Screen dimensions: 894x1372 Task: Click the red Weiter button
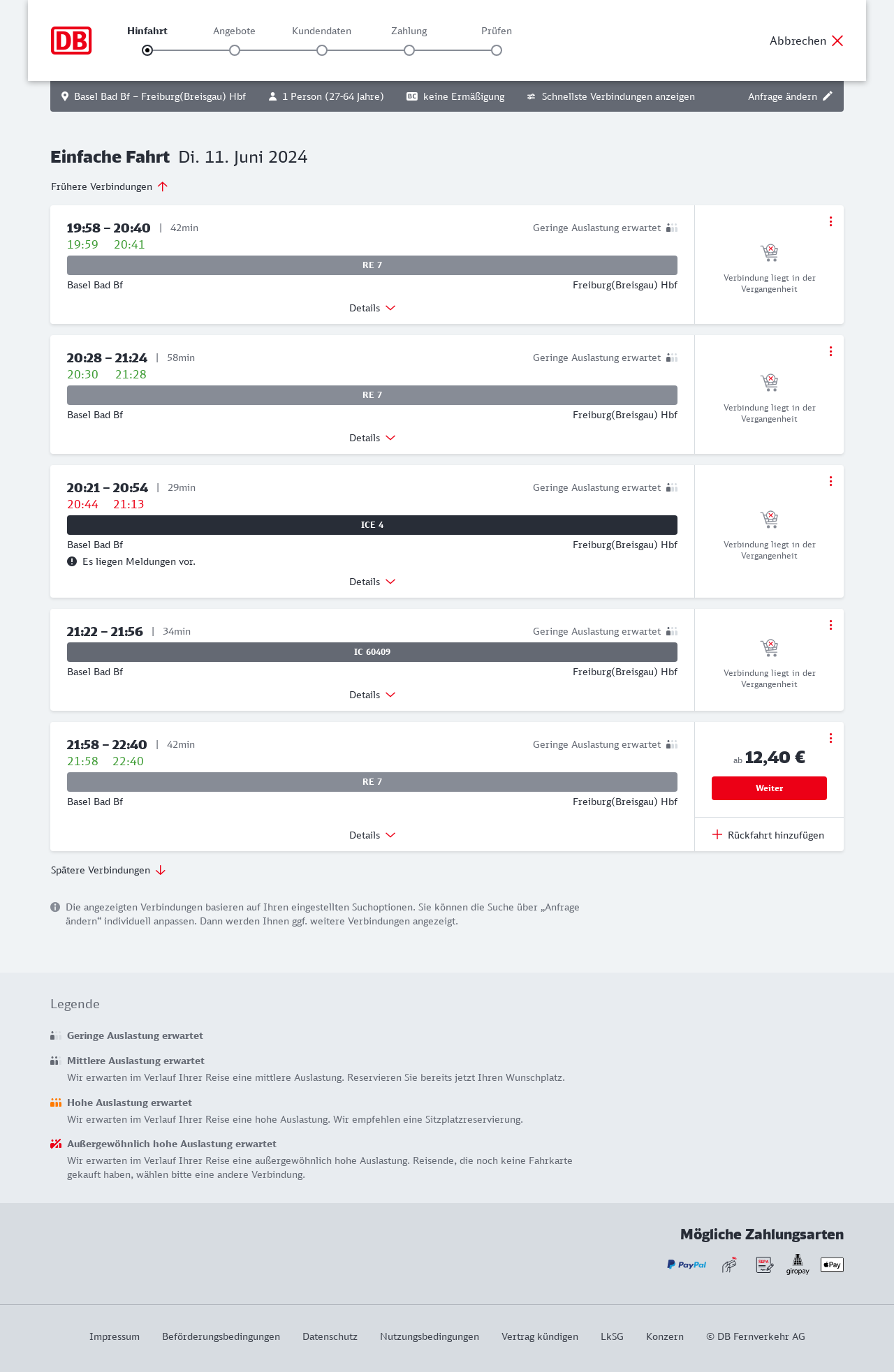(769, 788)
